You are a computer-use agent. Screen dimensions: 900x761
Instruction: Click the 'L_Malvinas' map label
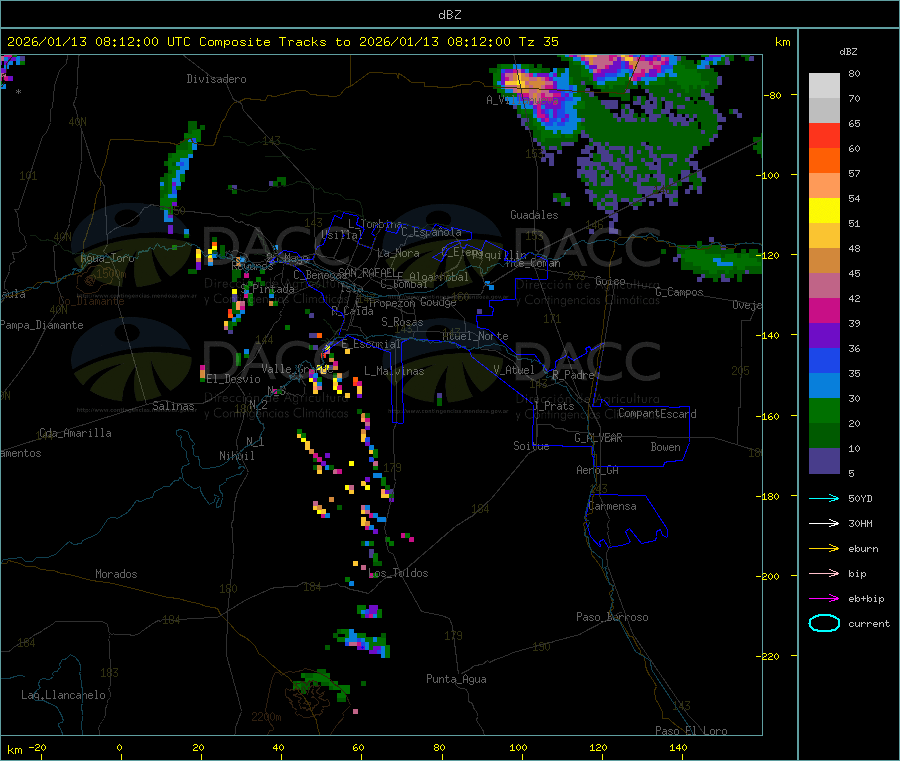click(394, 371)
